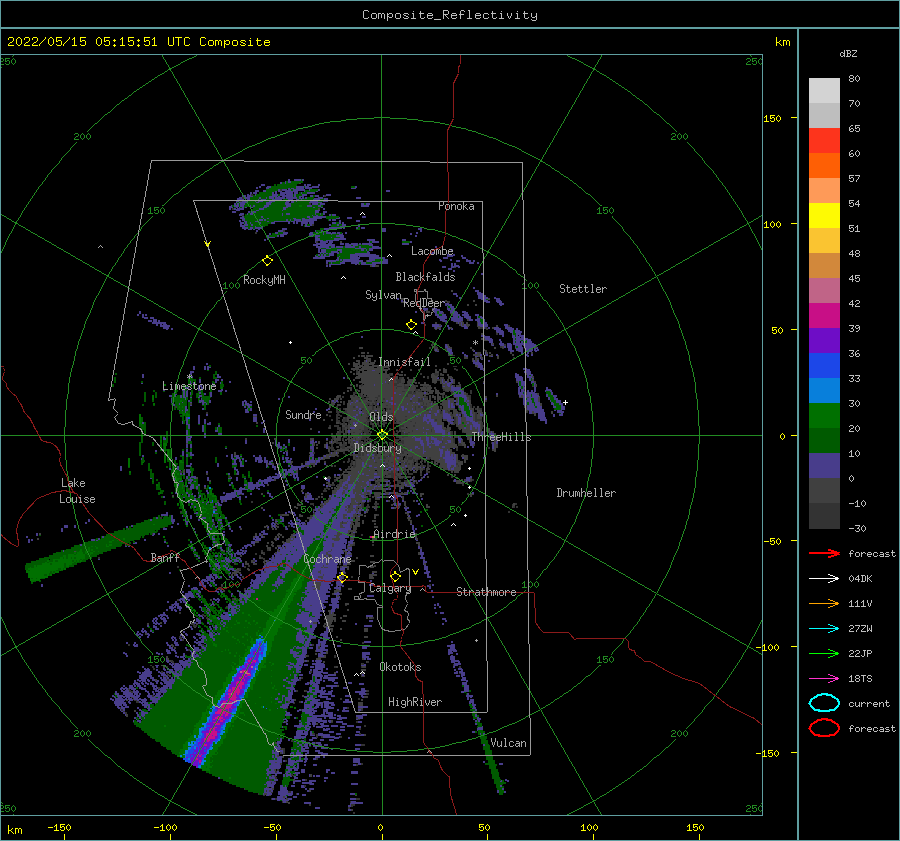Click the Lake Louise label
900x841 pixels.
[x=77, y=491]
